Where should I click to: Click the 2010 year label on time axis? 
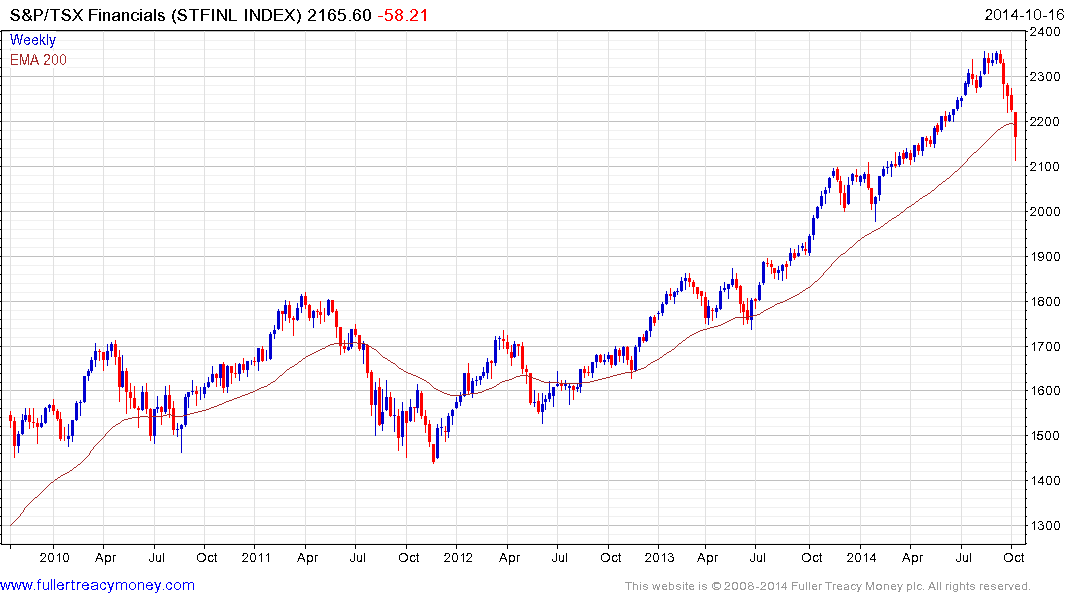(x=54, y=557)
